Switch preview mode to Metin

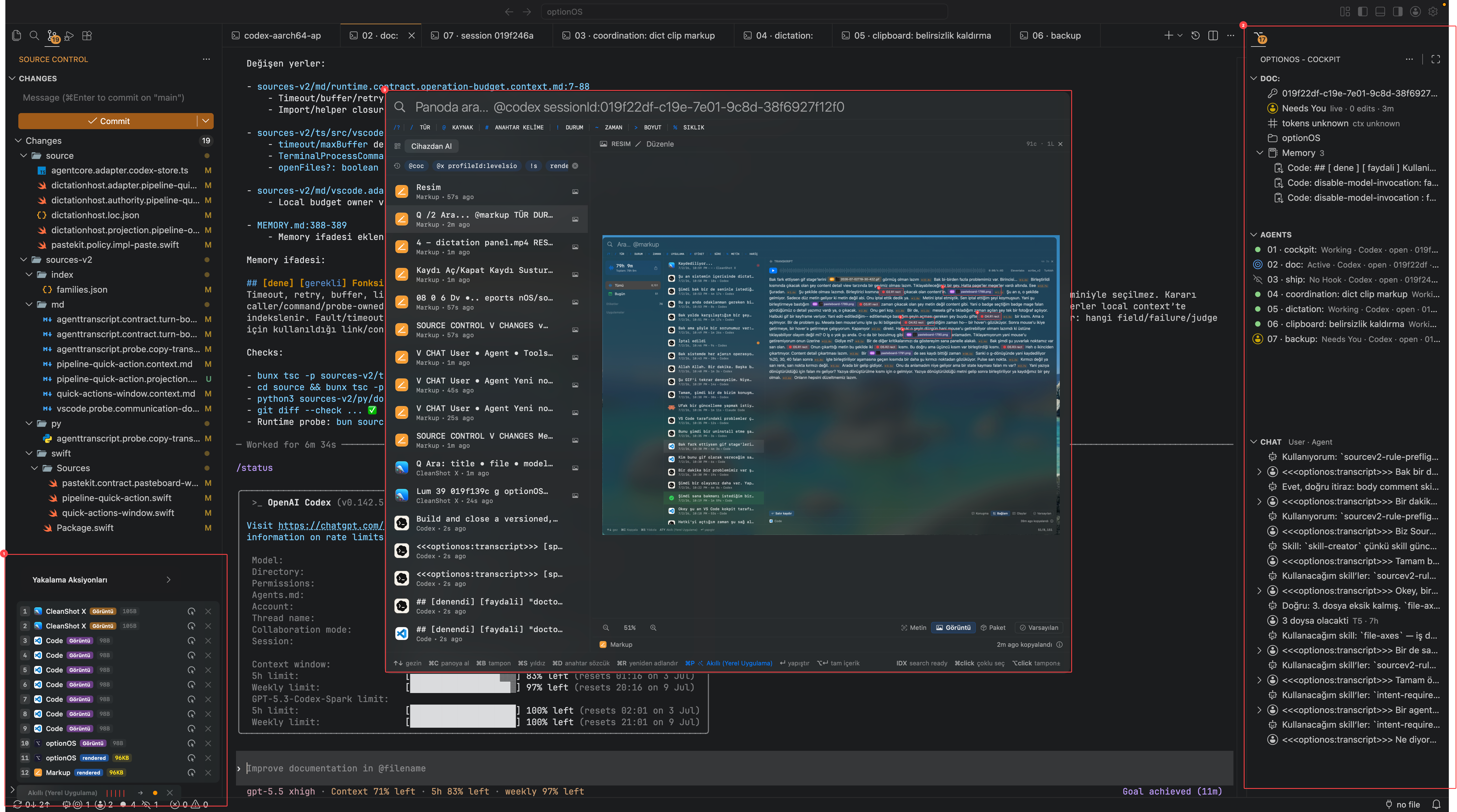pos(913,628)
